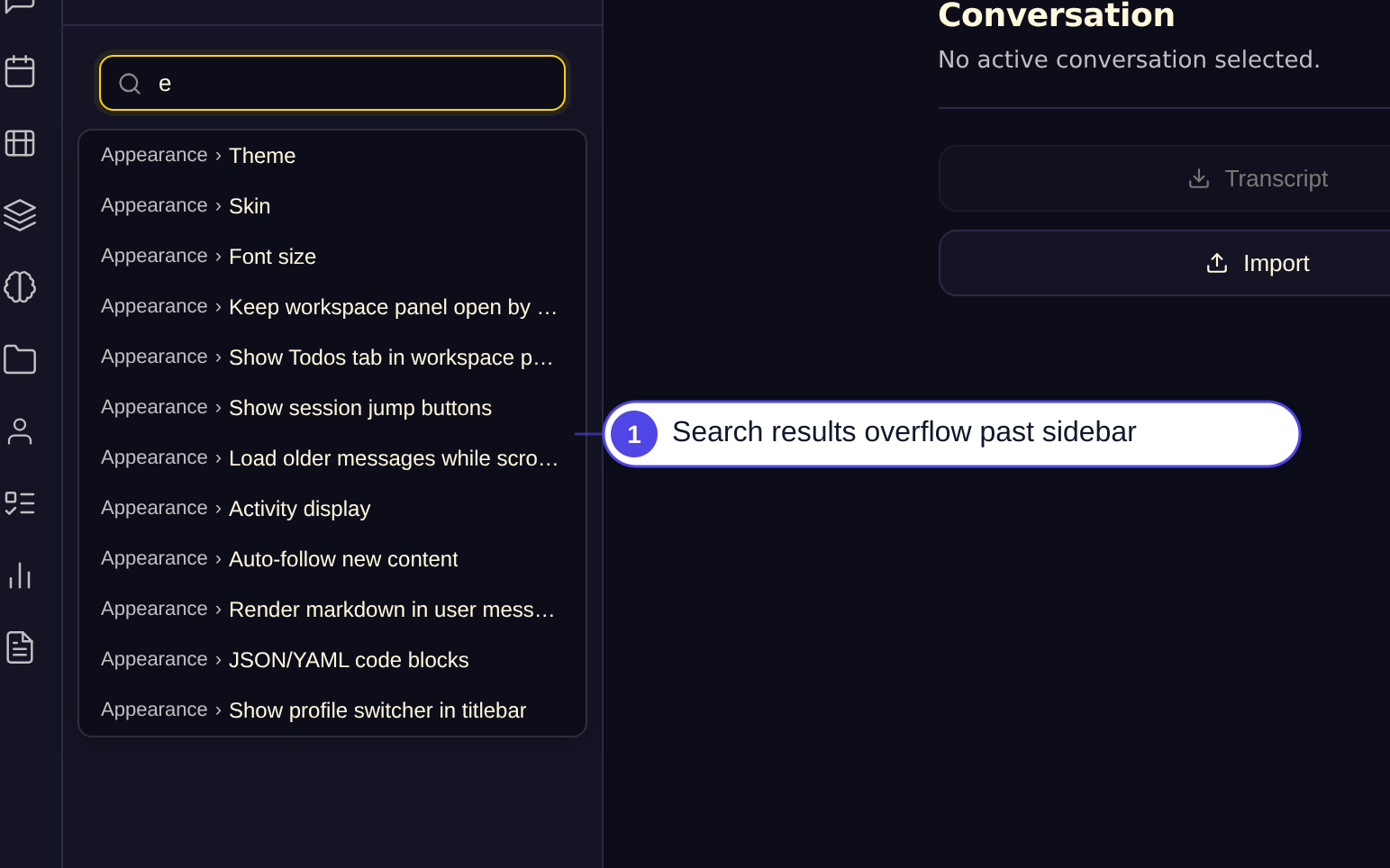Open Show session jump buttons result
1390x868 pixels.
point(332,408)
